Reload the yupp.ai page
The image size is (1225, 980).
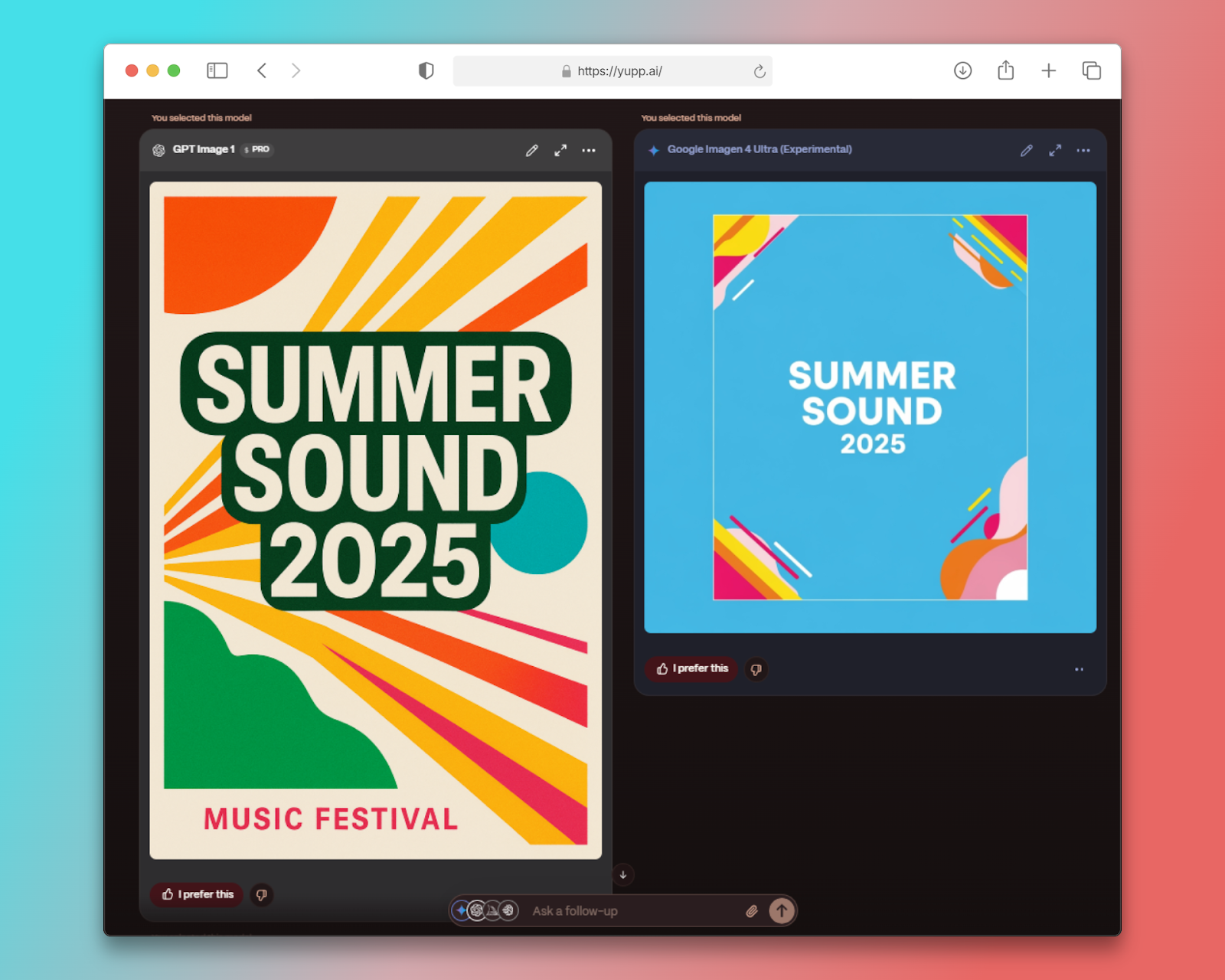coord(759,71)
